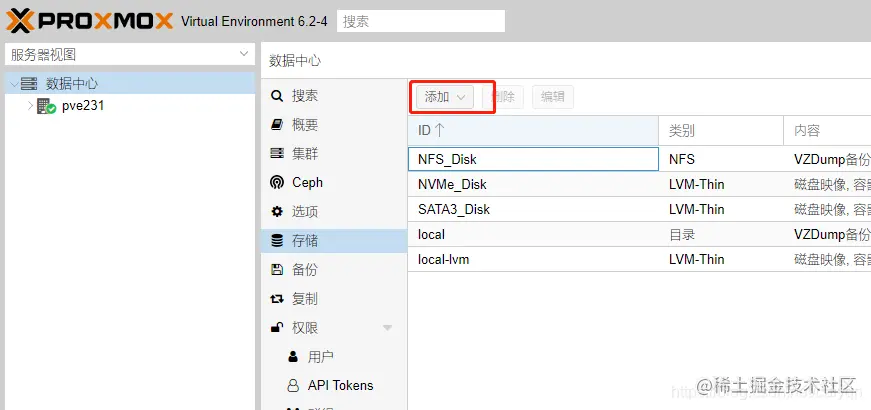Open the 集群 menu item

click(x=334, y=154)
